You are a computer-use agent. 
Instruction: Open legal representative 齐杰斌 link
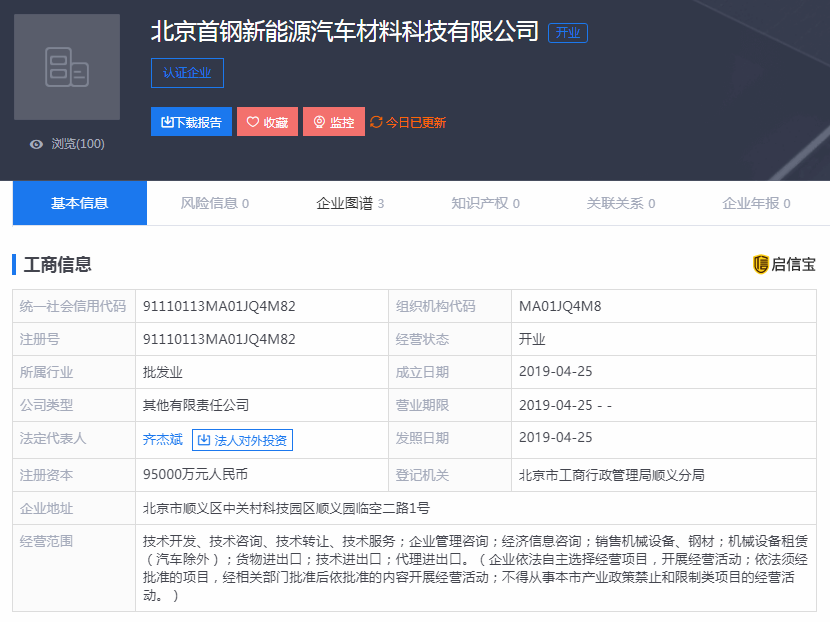tap(163, 439)
